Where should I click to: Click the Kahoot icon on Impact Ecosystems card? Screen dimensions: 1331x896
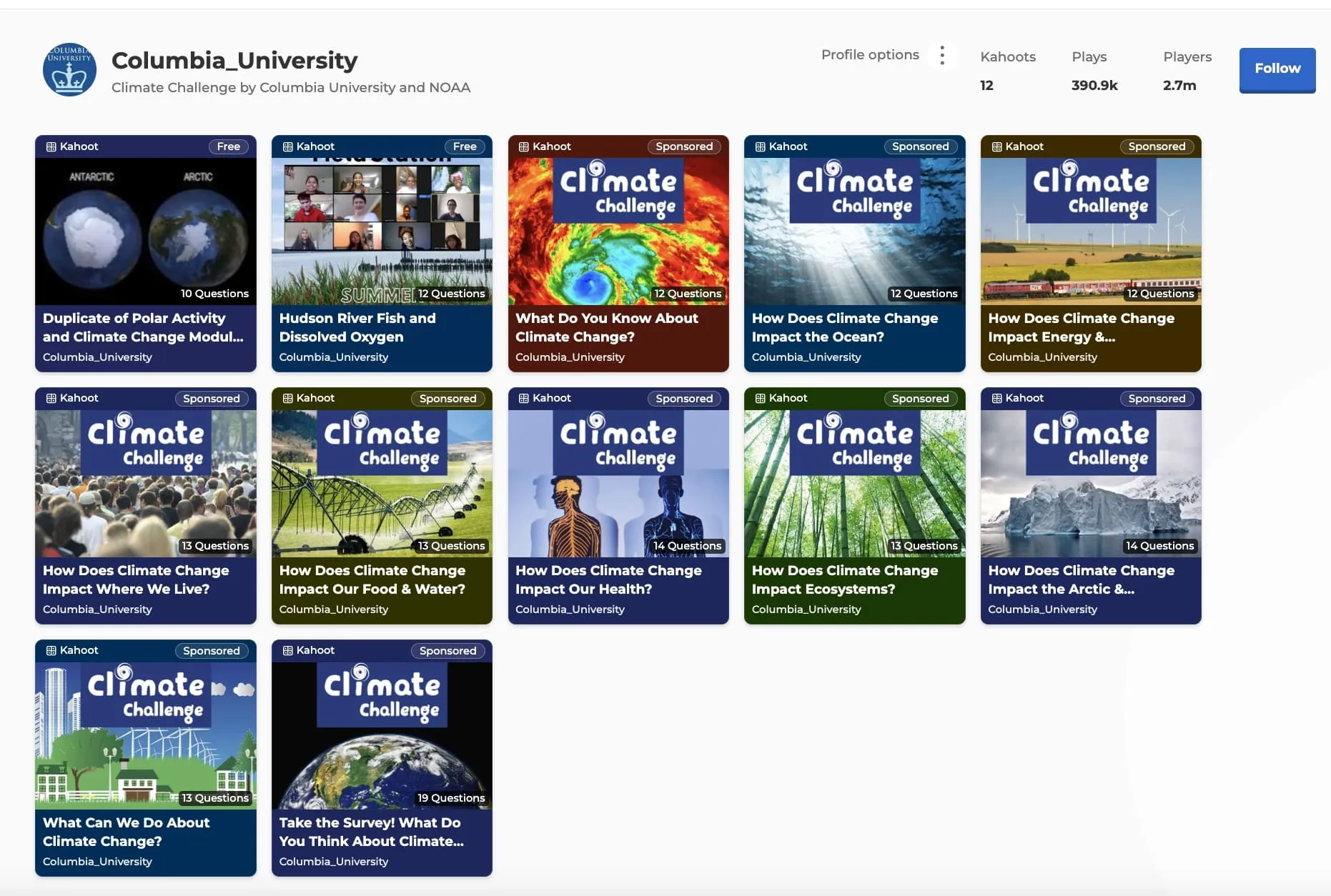coord(761,399)
